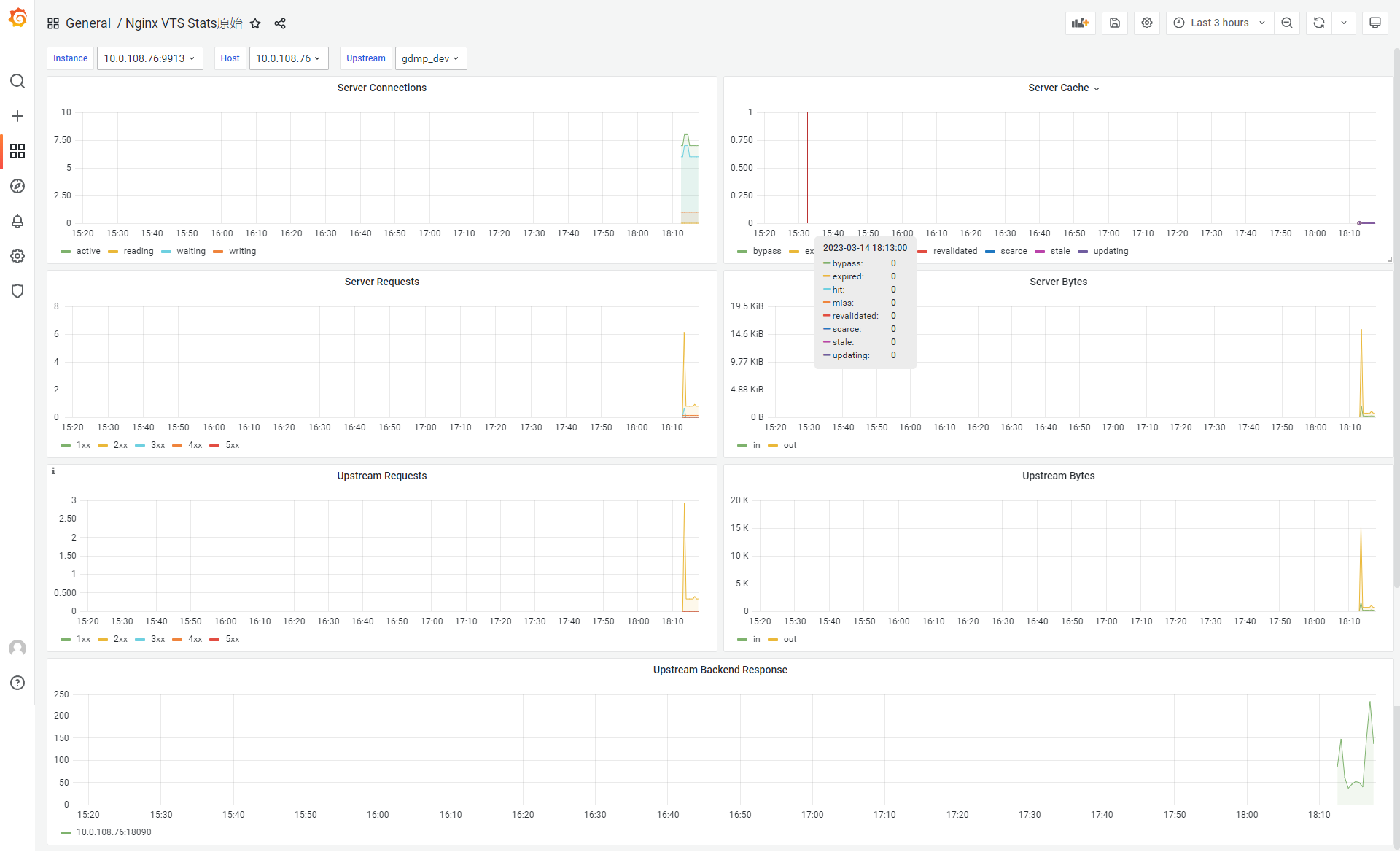Image resolution: width=1400 pixels, height=852 pixels.
Task: Toggle the active series in Server Connections legend
Action: (87, 251)
